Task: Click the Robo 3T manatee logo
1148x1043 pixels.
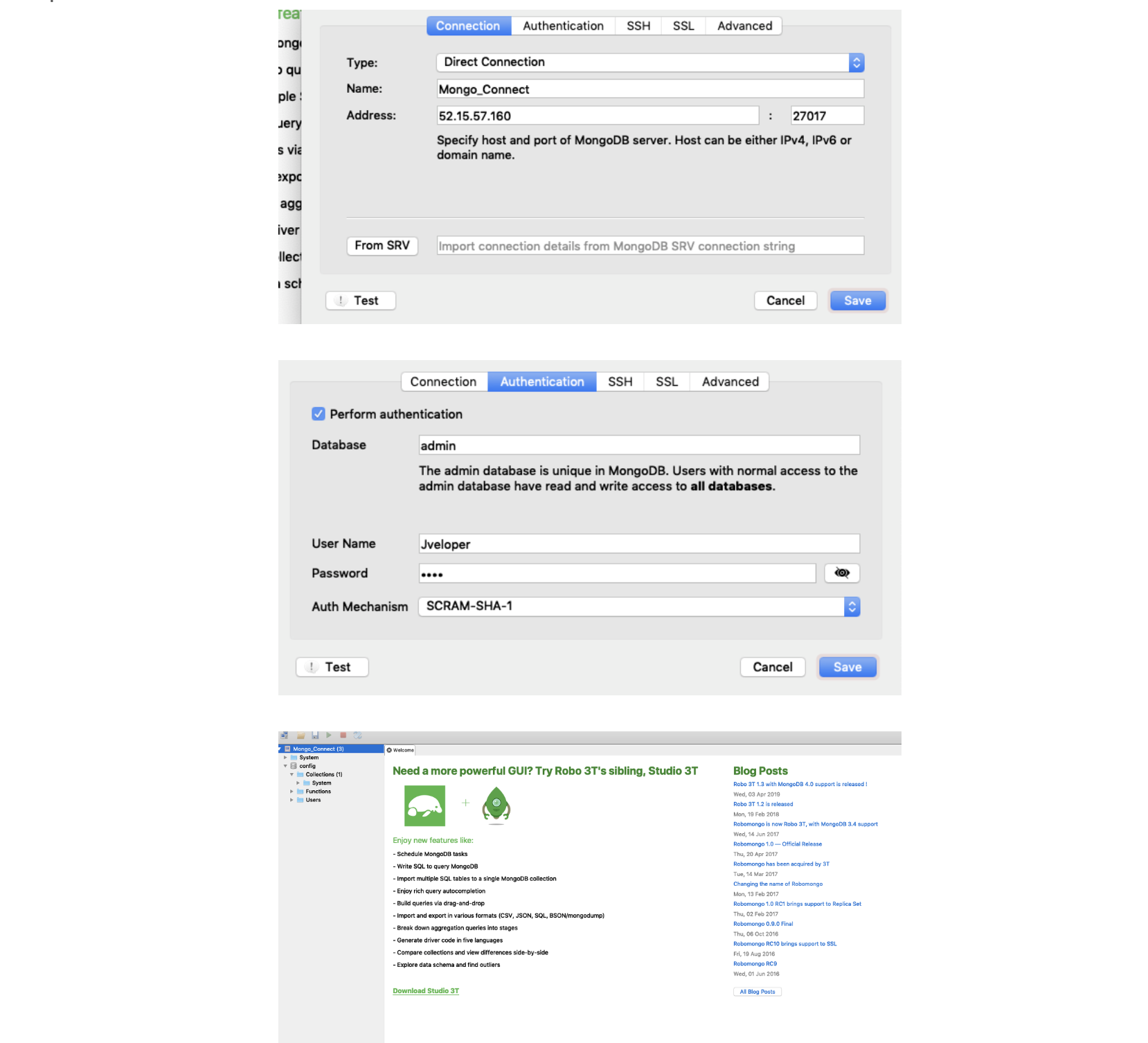Action: click(424, 805)
